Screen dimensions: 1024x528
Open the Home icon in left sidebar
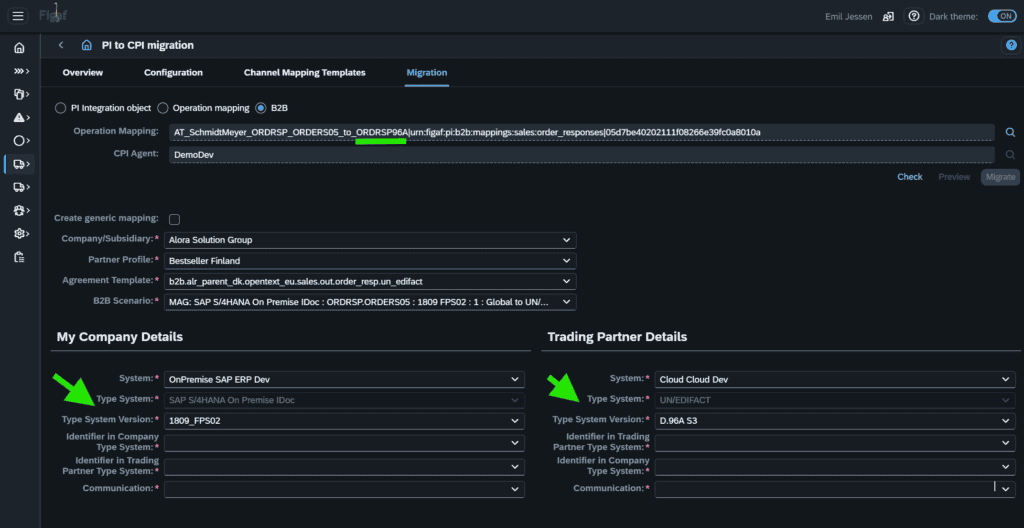point(19,48)
